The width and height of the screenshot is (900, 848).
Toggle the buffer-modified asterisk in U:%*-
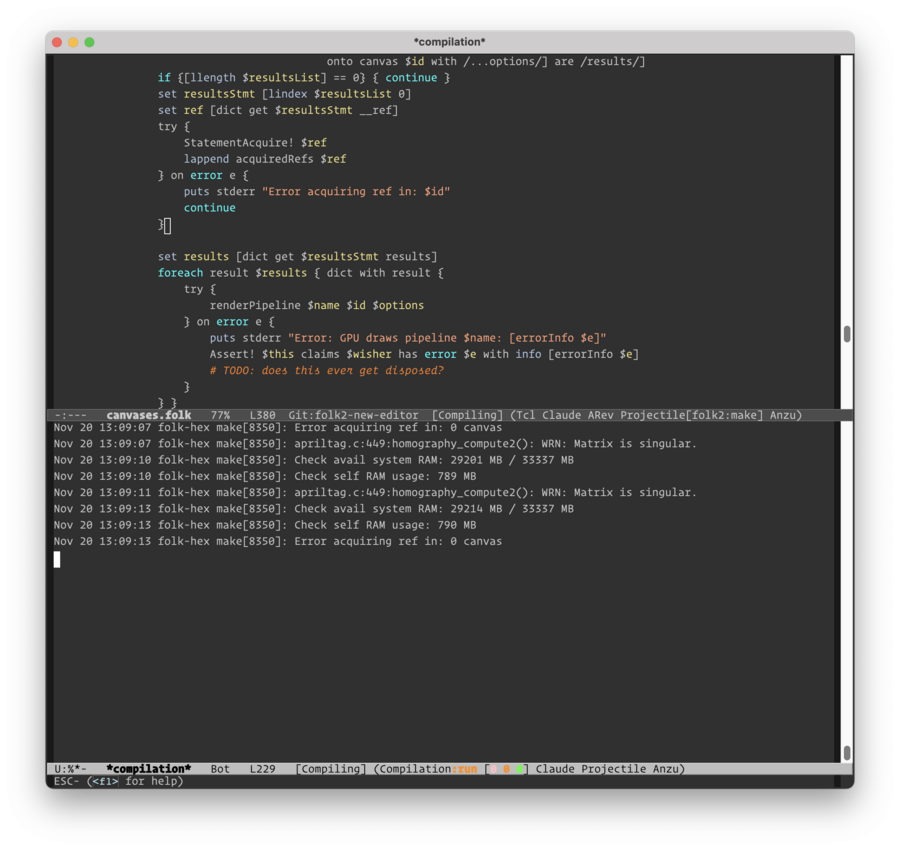[x=77, y=769]
